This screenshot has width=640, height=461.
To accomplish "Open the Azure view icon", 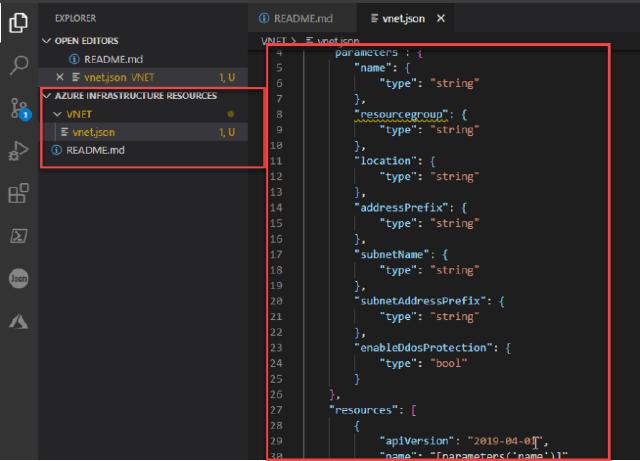I will [18, 321].
